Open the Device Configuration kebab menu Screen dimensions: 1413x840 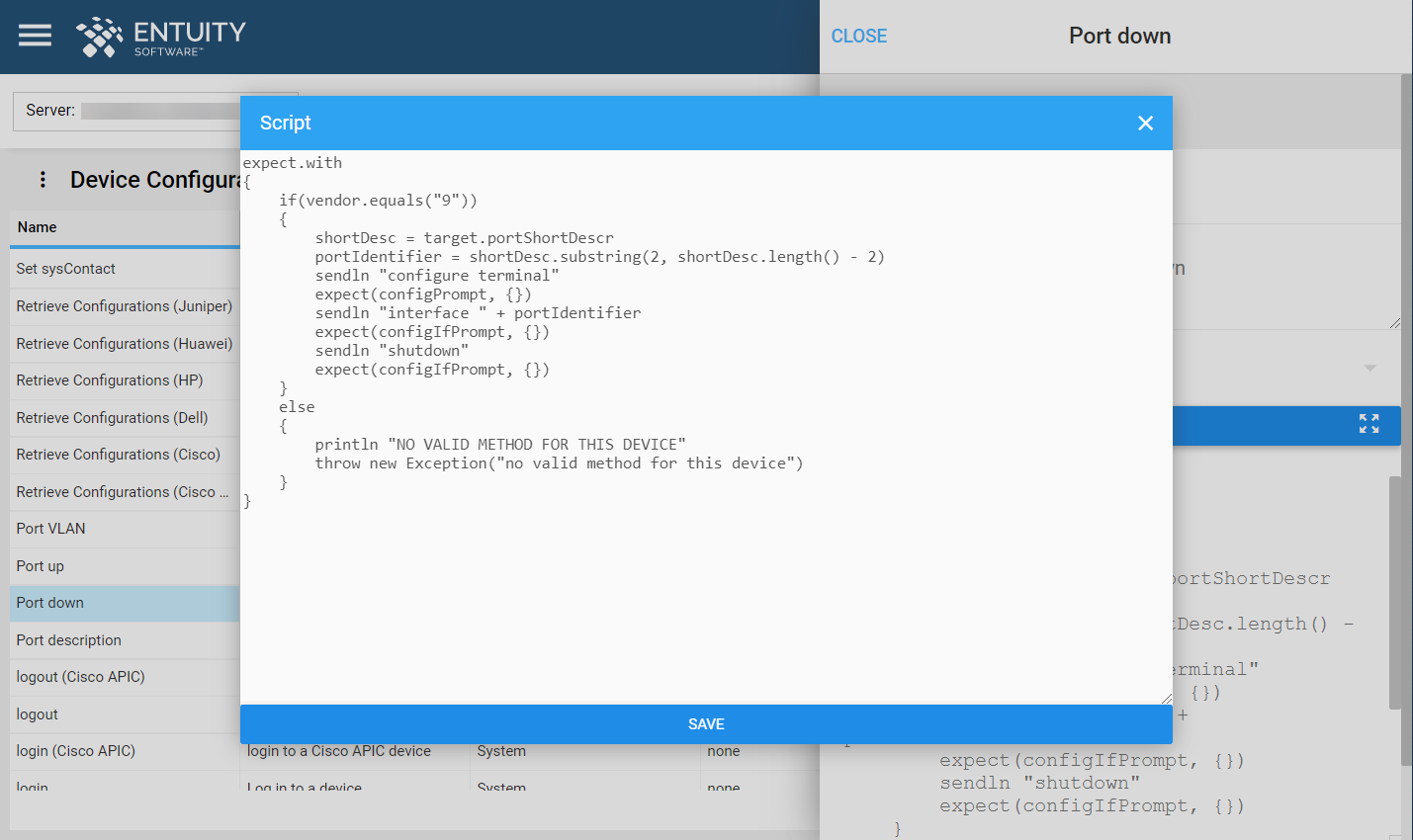coord(42,179)
